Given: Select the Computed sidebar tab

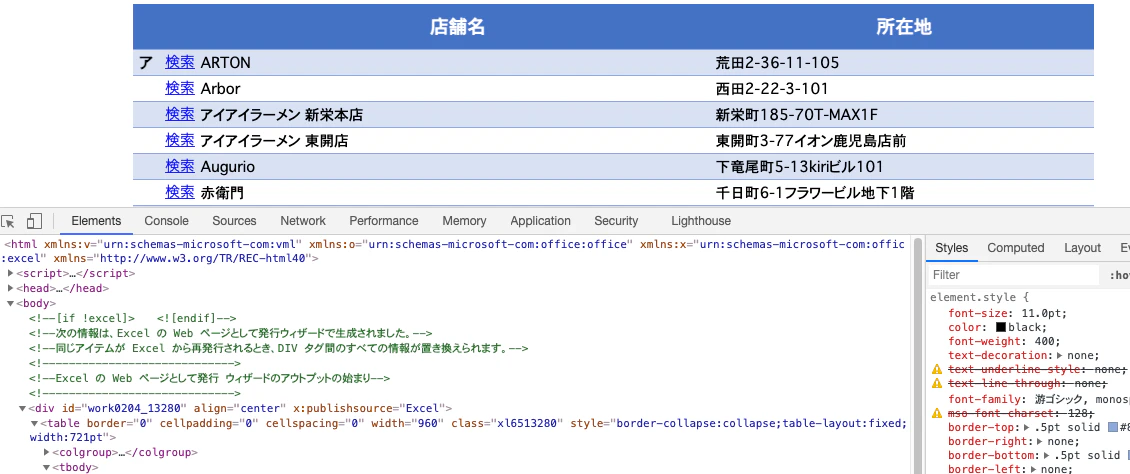Looking at the screenshot, I should (1015, 248).
